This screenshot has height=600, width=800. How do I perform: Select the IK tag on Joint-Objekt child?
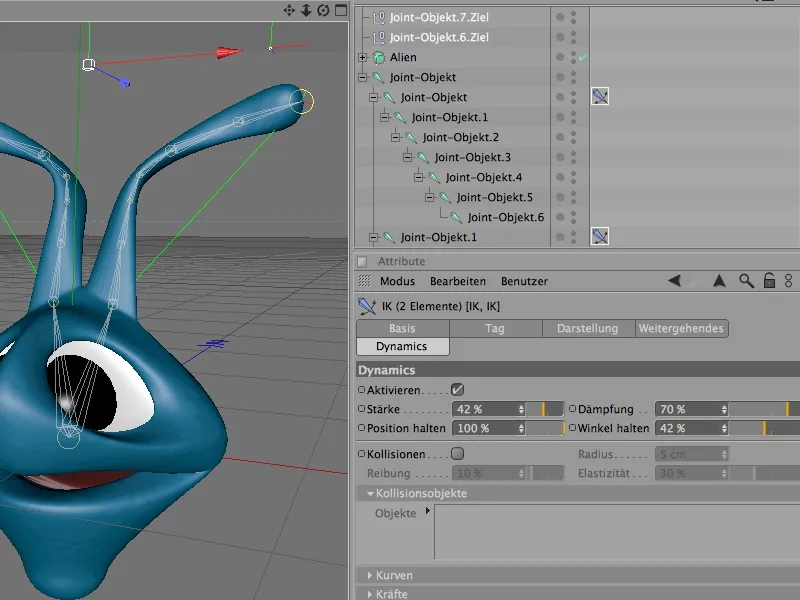pos(600,96)
